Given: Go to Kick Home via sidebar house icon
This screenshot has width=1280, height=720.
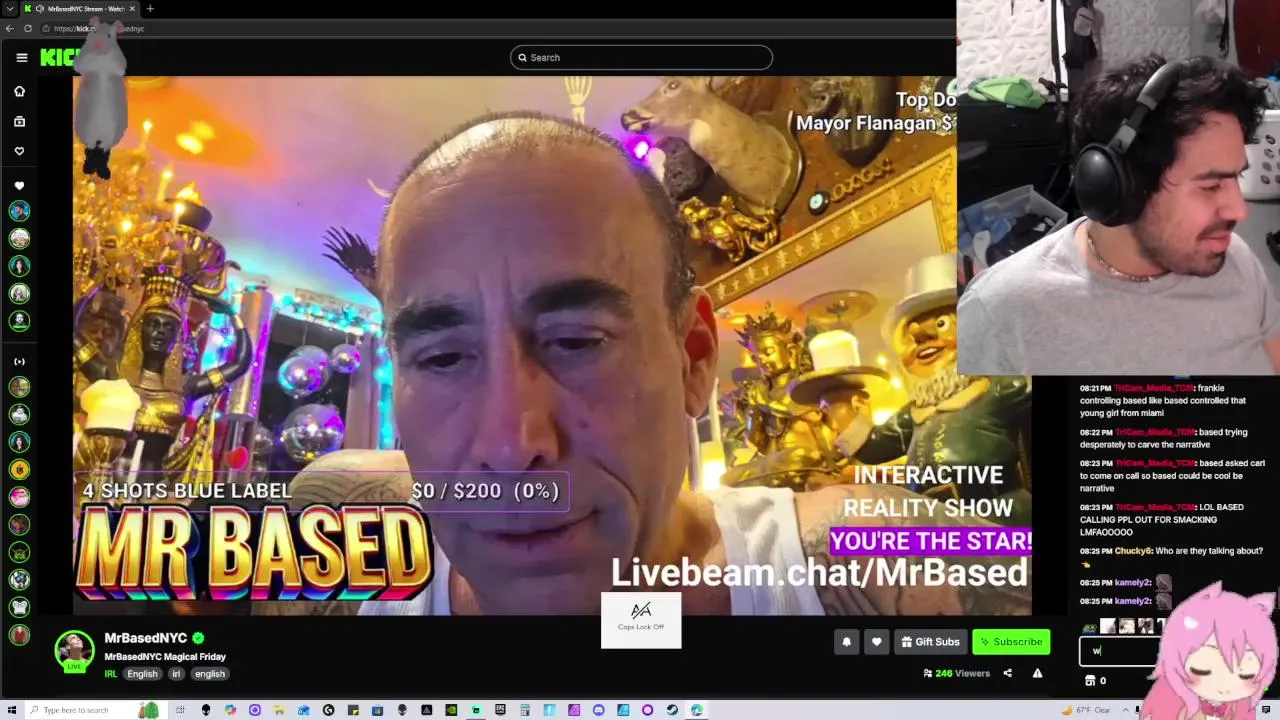Looking at the screenshot, I should click(19, 91).
